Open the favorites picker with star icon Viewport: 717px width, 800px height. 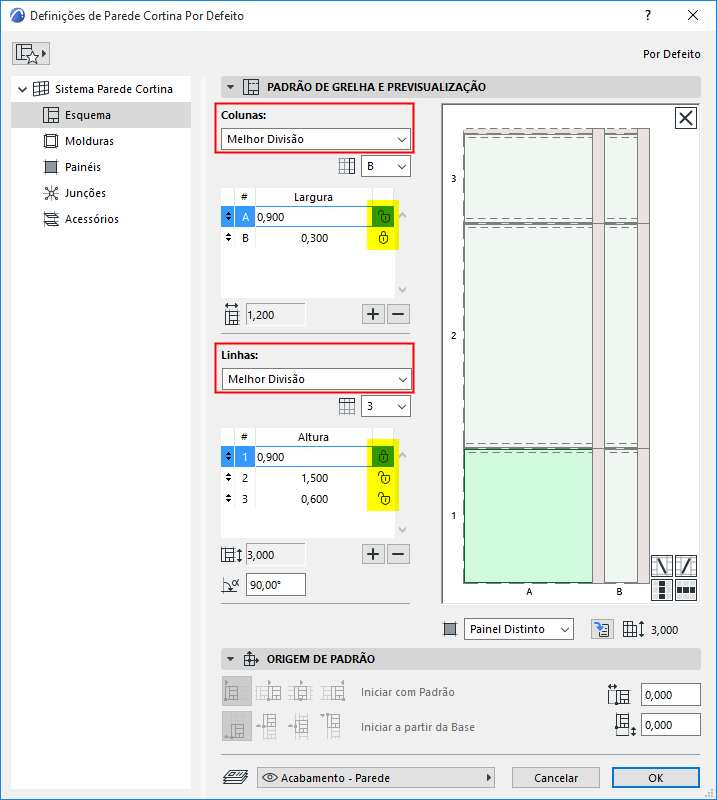click(31, 54)
